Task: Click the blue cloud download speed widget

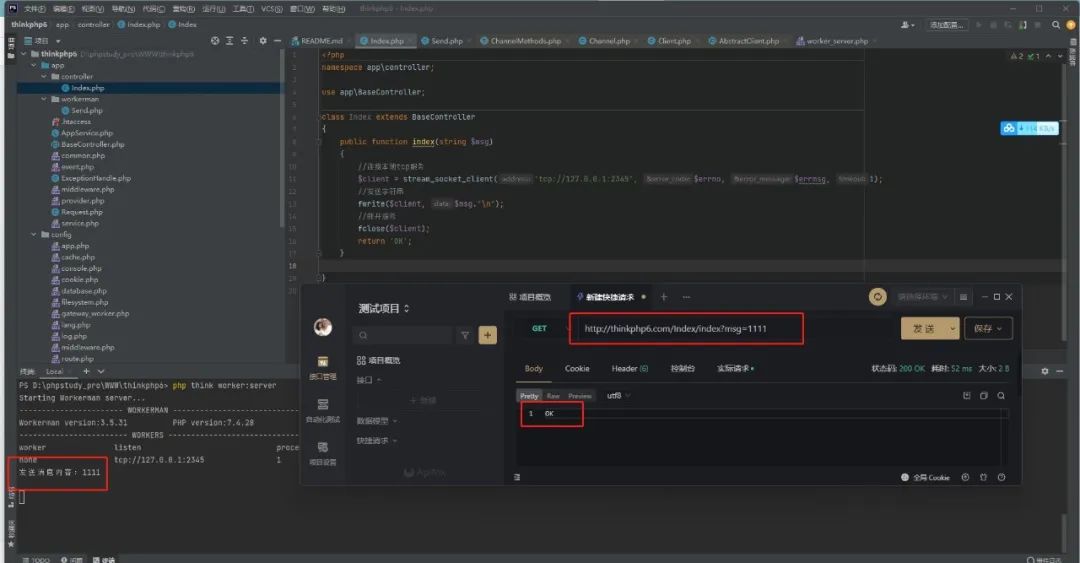Action: click(1029, 128)
